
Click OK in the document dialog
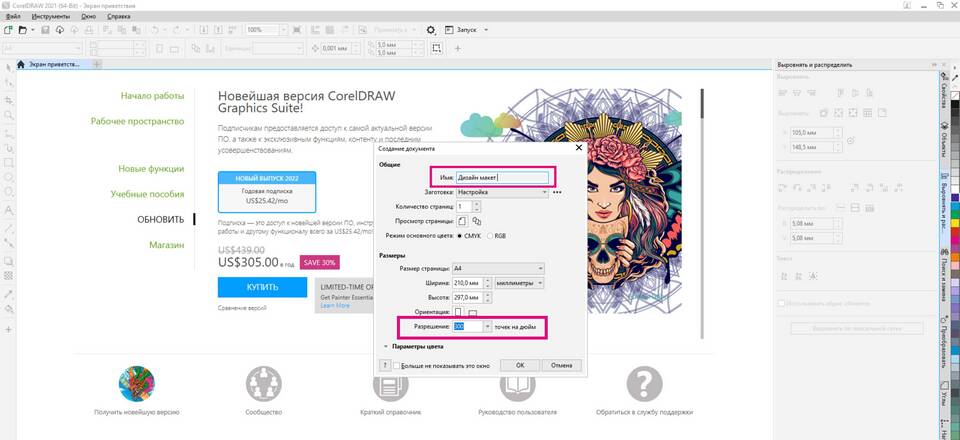pyautogui.click(x=519, y=365)
